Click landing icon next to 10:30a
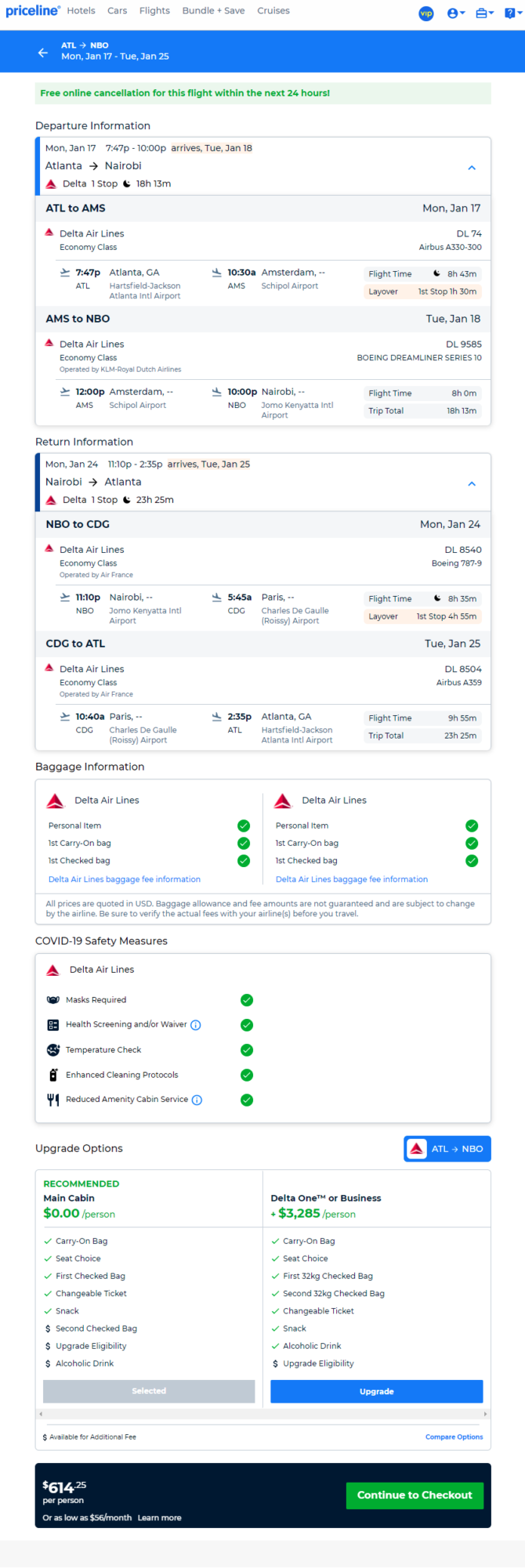 (217, 273)
